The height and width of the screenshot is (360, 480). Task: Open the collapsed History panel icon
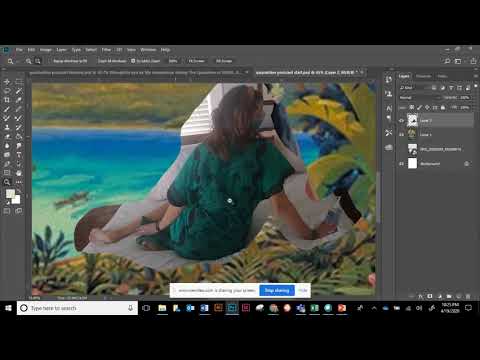coord(389,80)
